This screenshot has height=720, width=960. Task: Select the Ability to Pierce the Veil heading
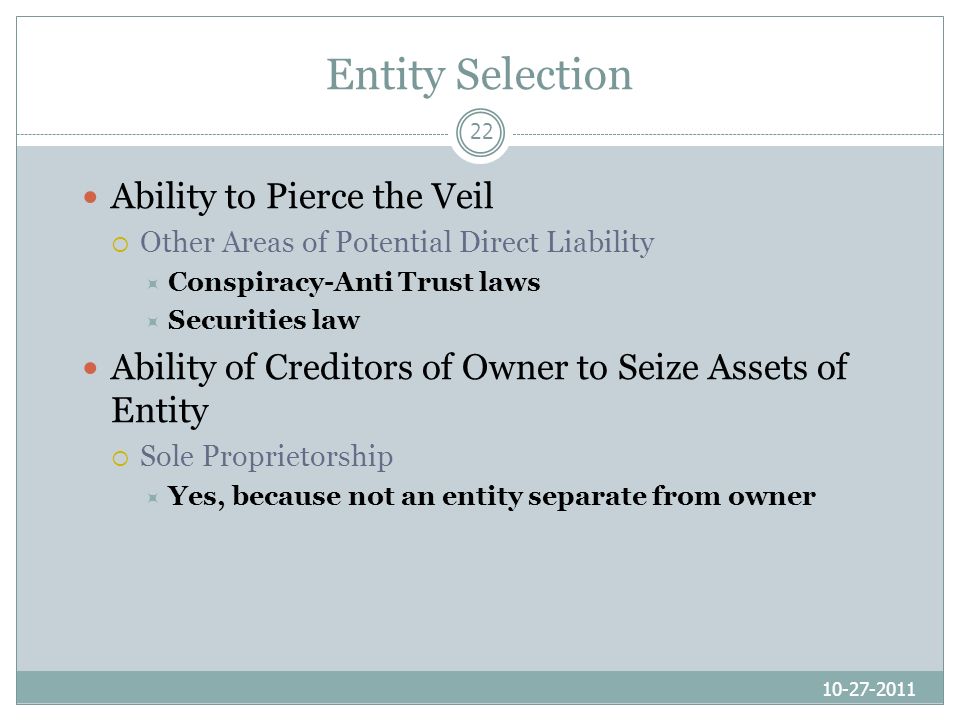coord(302,197)
